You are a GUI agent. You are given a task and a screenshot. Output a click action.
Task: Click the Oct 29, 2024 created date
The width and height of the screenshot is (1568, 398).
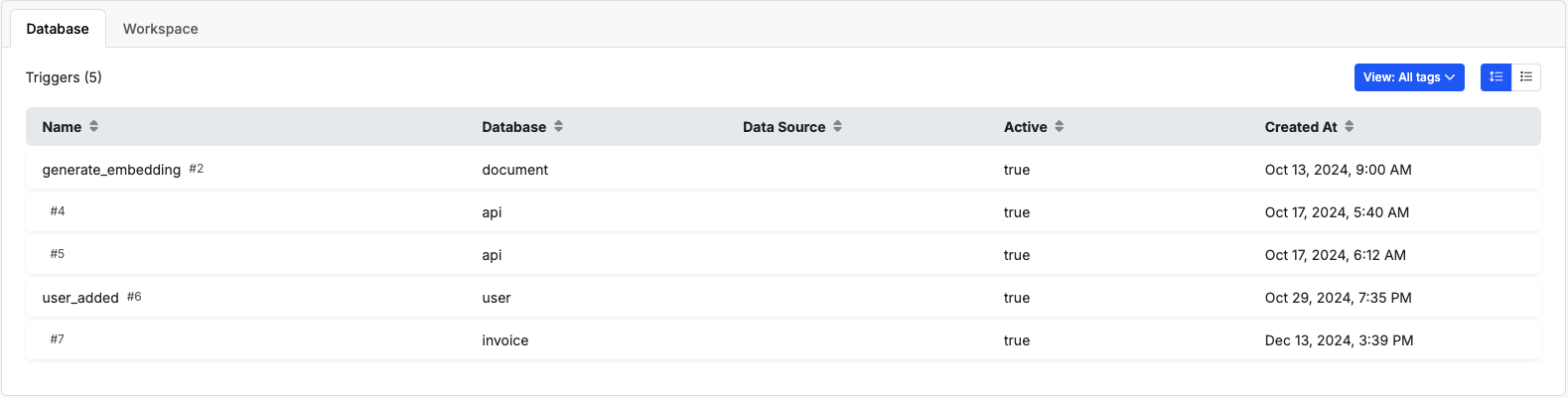(x=1338, y=298)
